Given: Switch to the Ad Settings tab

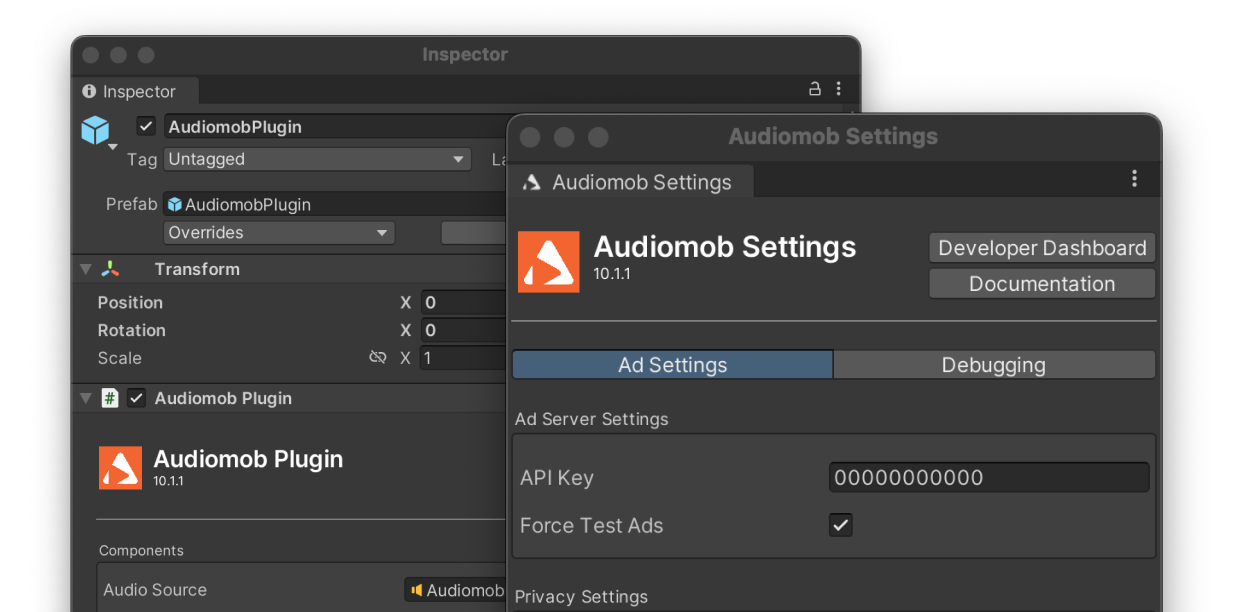Looking at the screenshot, I should click(673, 365).
